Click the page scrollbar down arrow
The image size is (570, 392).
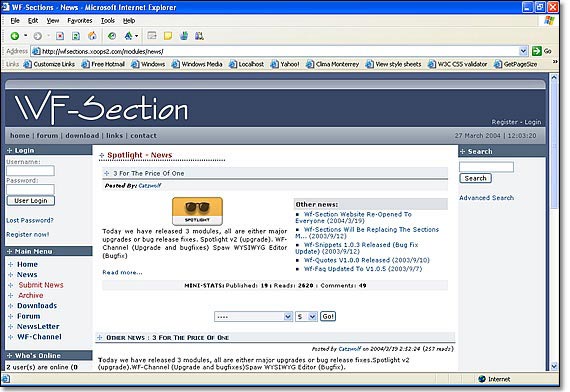[x=554, y=366]
